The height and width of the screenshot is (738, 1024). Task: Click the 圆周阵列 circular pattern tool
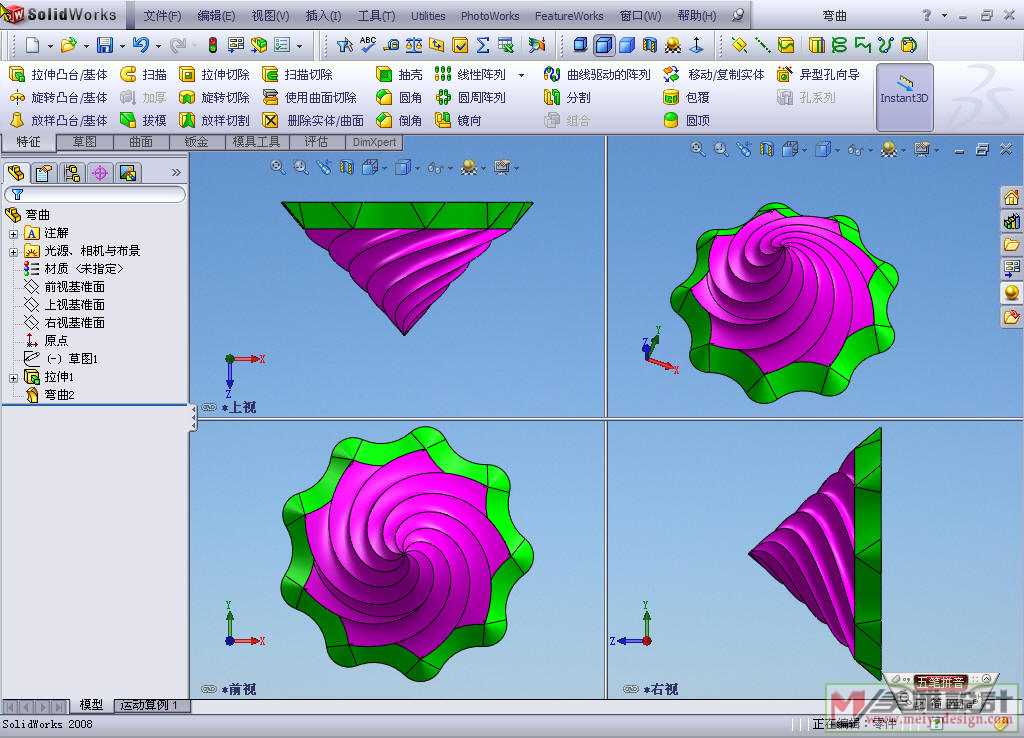471,98
